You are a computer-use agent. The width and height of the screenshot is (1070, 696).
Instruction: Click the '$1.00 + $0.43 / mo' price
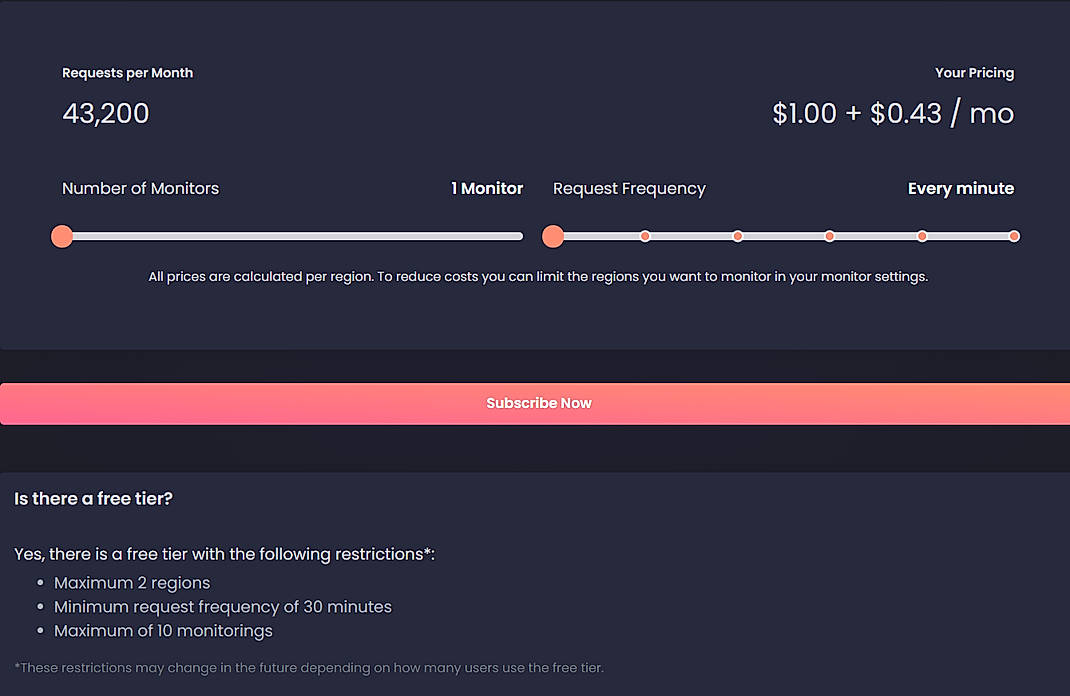(893, 113)
